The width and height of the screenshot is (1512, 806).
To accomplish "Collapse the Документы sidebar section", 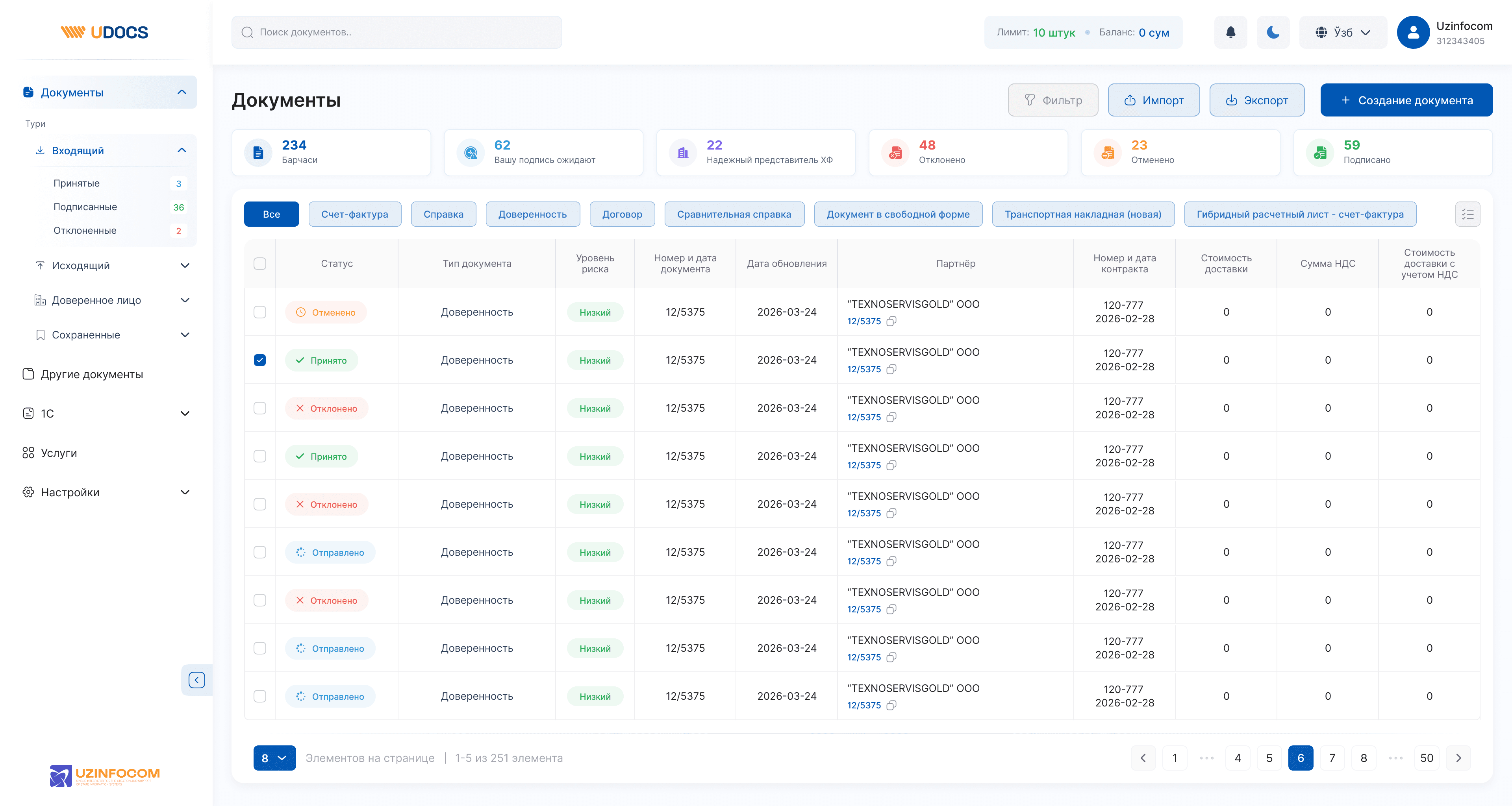I will tap(182, 92).
